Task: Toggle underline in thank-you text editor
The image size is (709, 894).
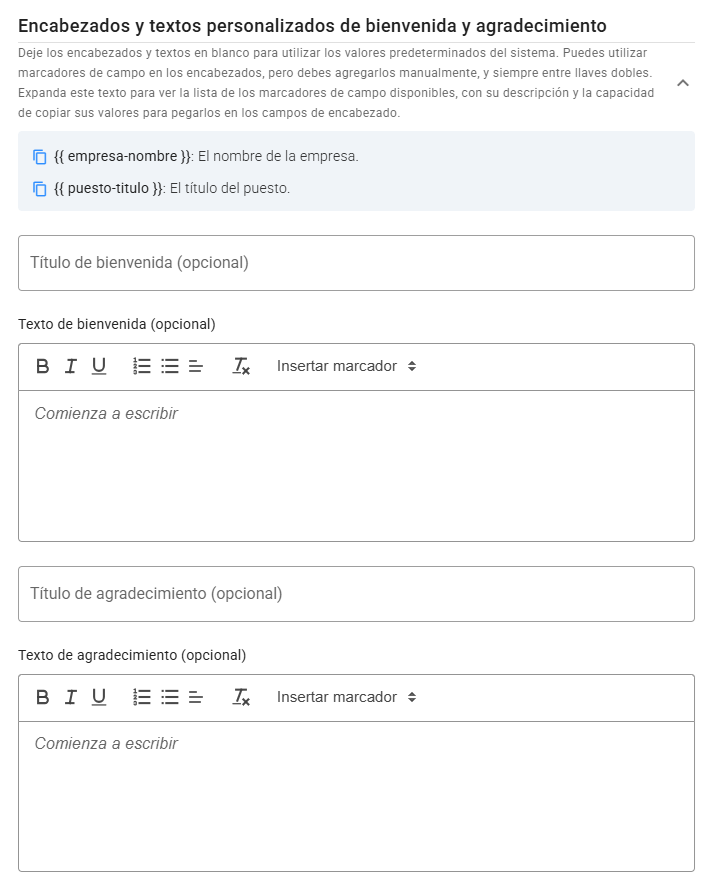Action: [98, 697]
